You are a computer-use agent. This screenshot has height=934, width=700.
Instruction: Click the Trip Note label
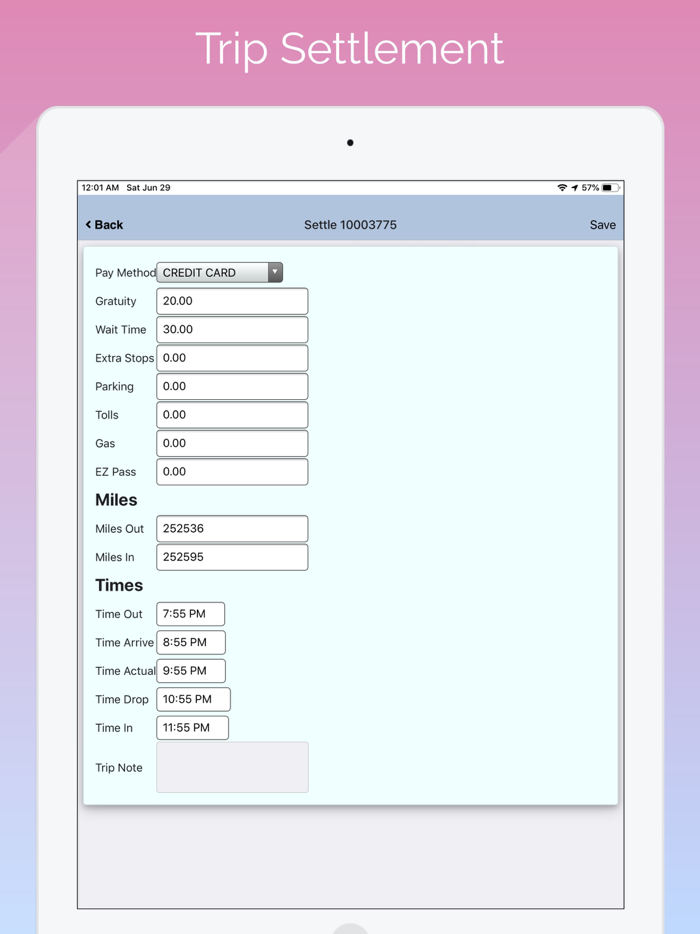(x=119, y=768)
